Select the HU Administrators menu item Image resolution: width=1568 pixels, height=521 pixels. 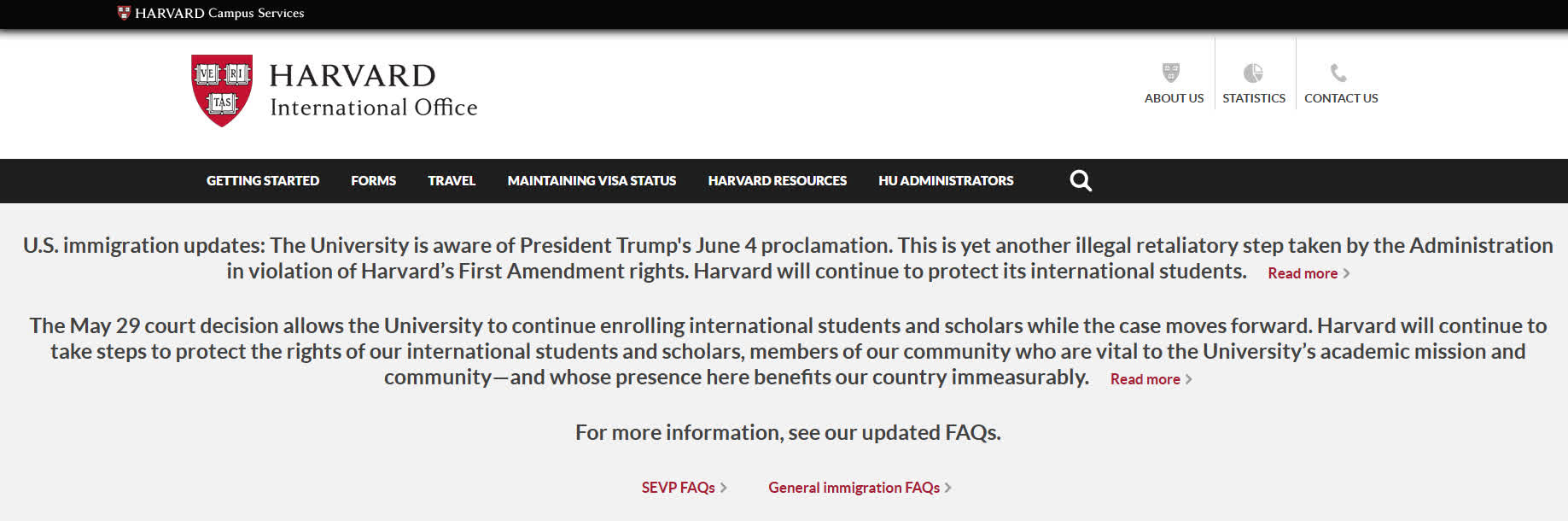(x=946, y=181)
